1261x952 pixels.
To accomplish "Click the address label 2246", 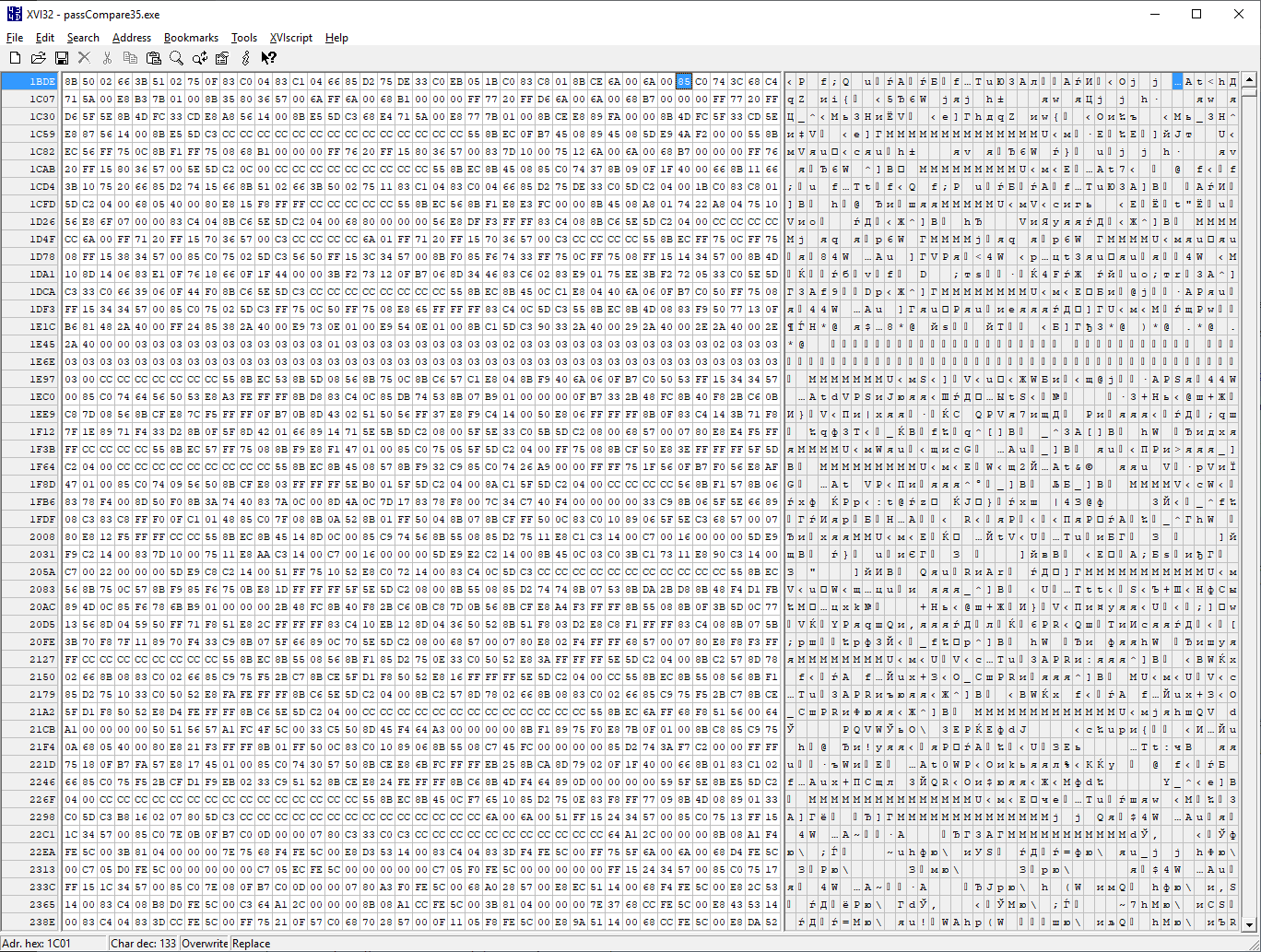I will click(42, 782).
